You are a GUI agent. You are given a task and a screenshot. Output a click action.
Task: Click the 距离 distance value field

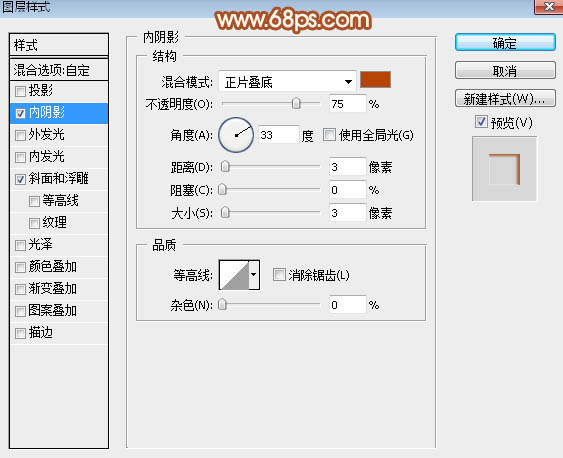(348, 167)
